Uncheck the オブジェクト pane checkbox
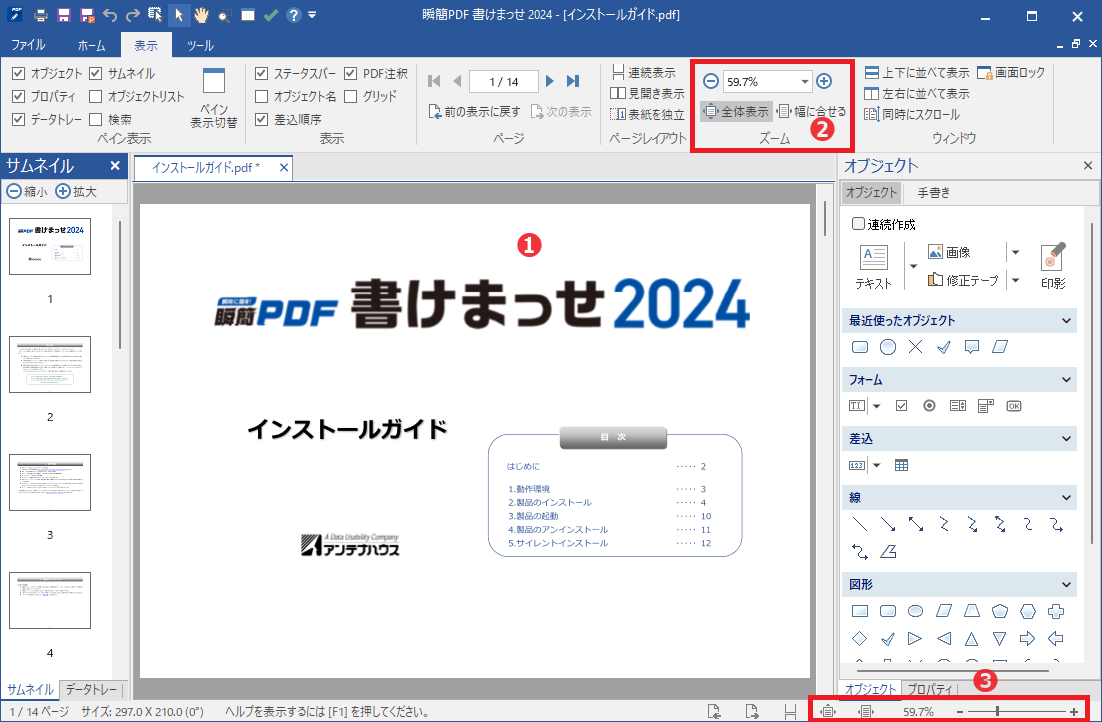The width and height of the screenshot is (1102, 722). coord(19,73)
